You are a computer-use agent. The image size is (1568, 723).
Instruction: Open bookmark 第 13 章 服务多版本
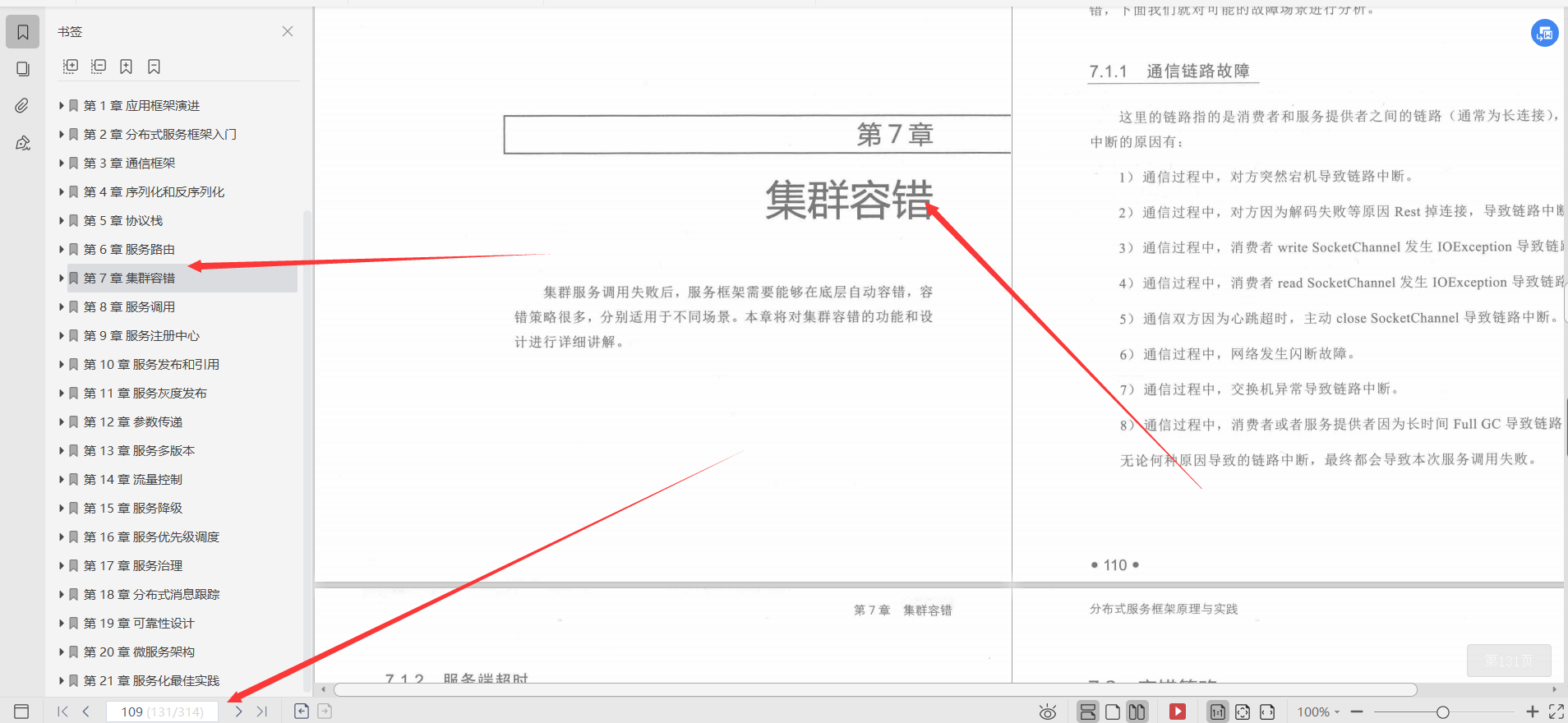click(139, 451)
